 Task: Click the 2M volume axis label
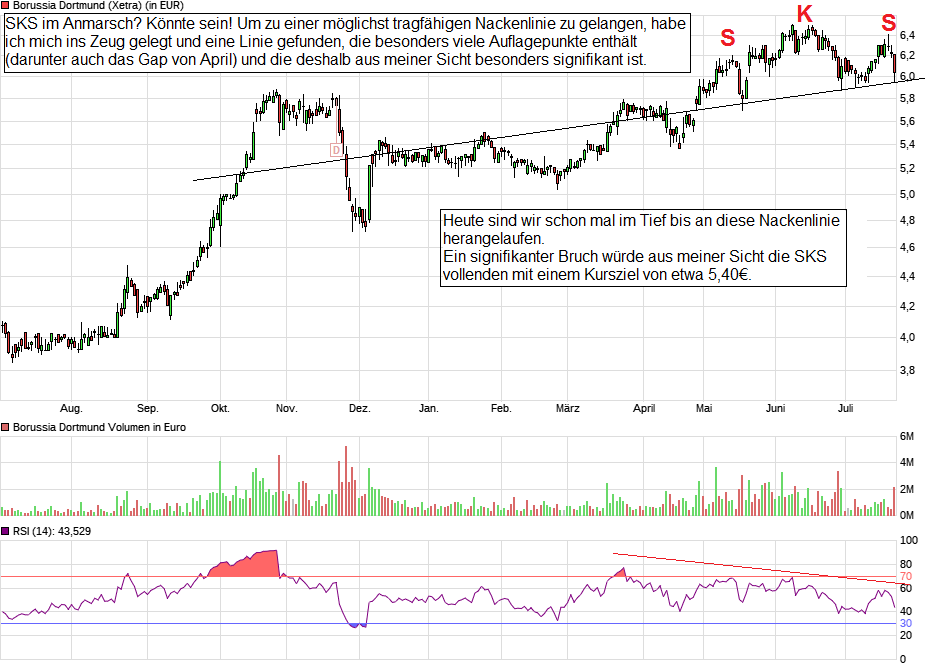[907, 489]
